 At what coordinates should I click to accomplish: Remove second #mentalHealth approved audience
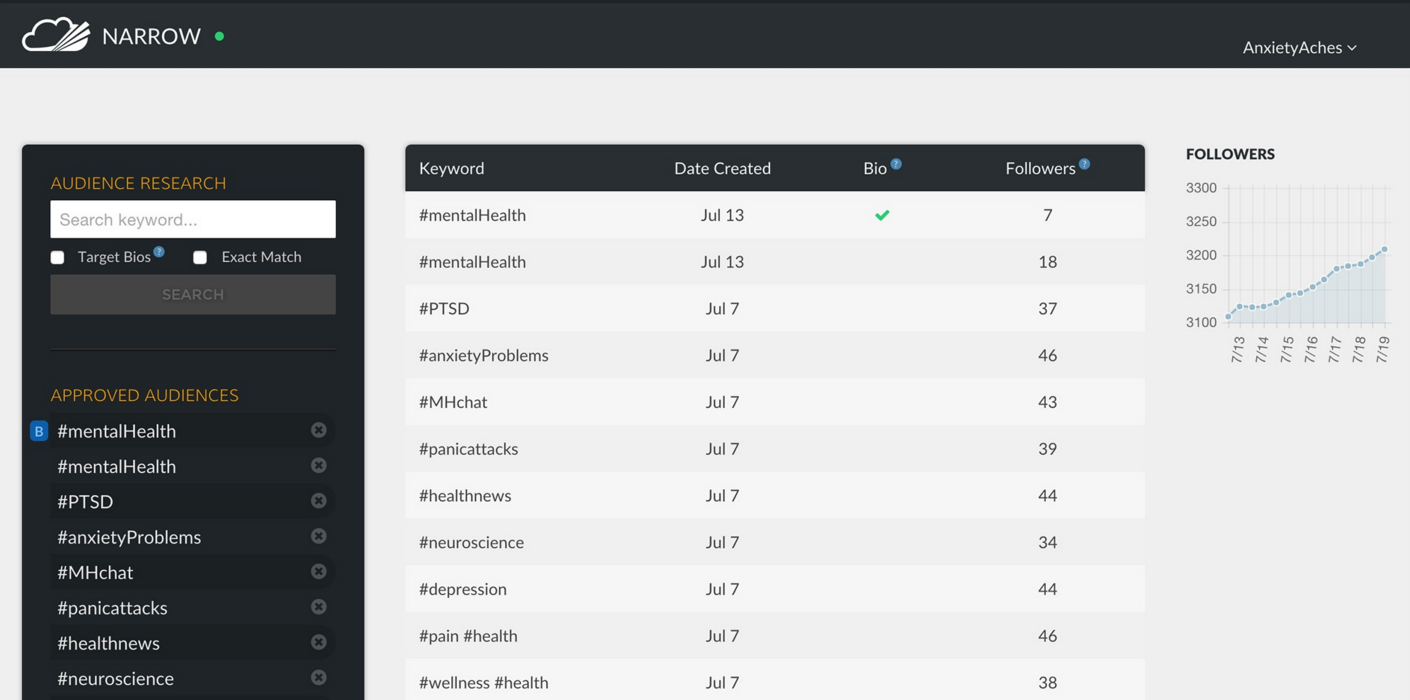coord(319,465)
